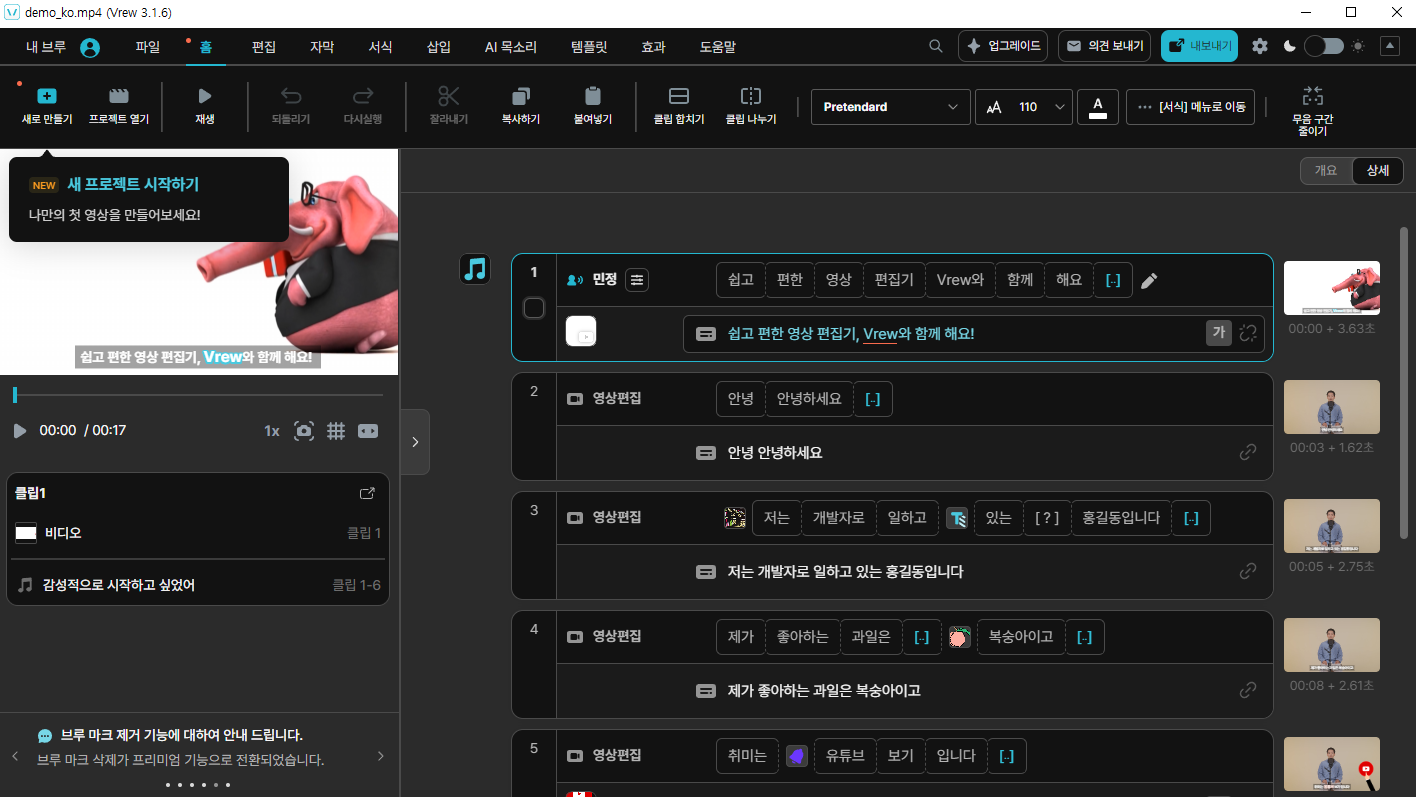1416x797 pixels.
Task: Open the 효과 menu
Action: coord(653,47)
